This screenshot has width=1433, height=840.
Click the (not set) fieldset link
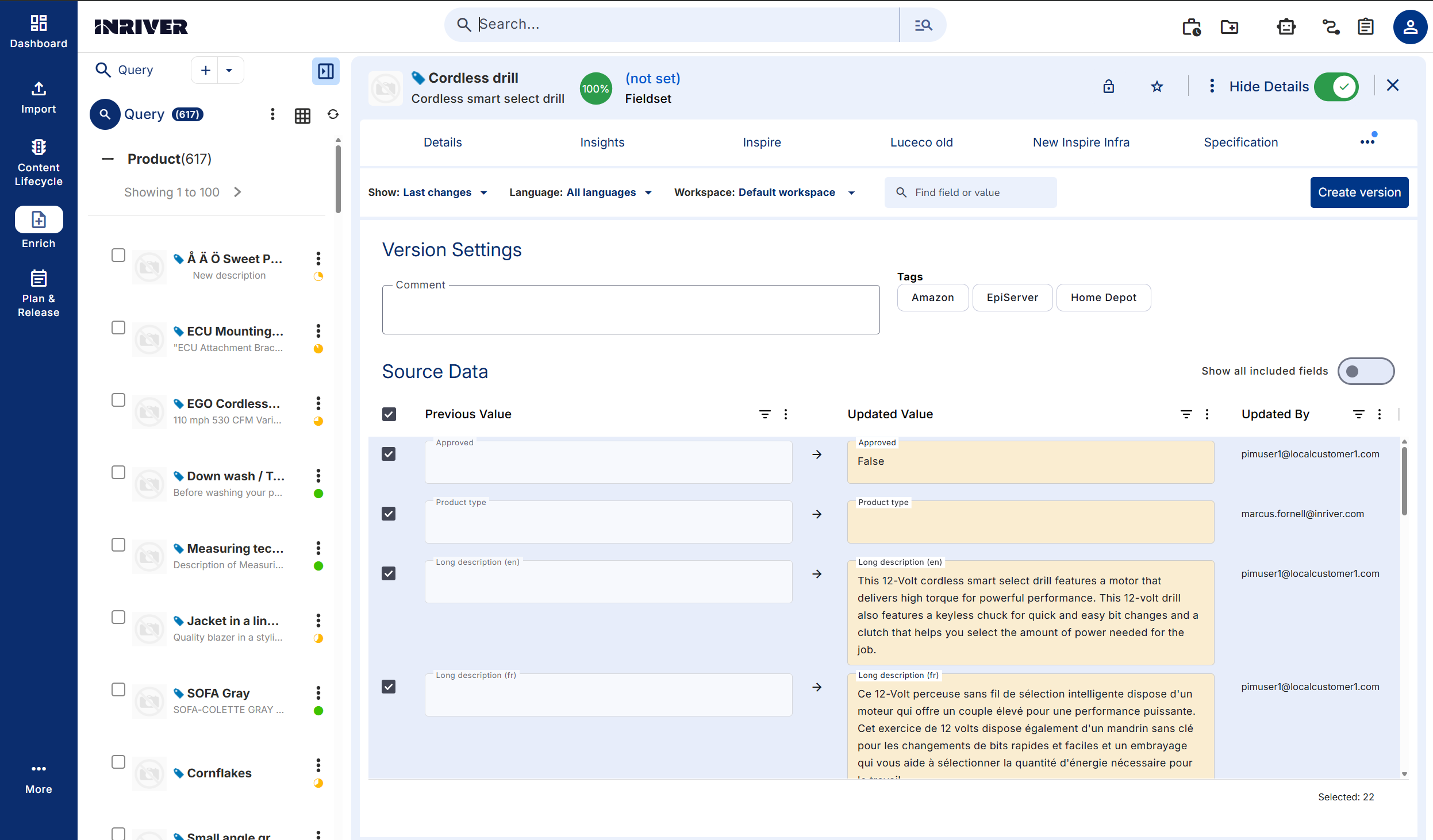point(652,79)
